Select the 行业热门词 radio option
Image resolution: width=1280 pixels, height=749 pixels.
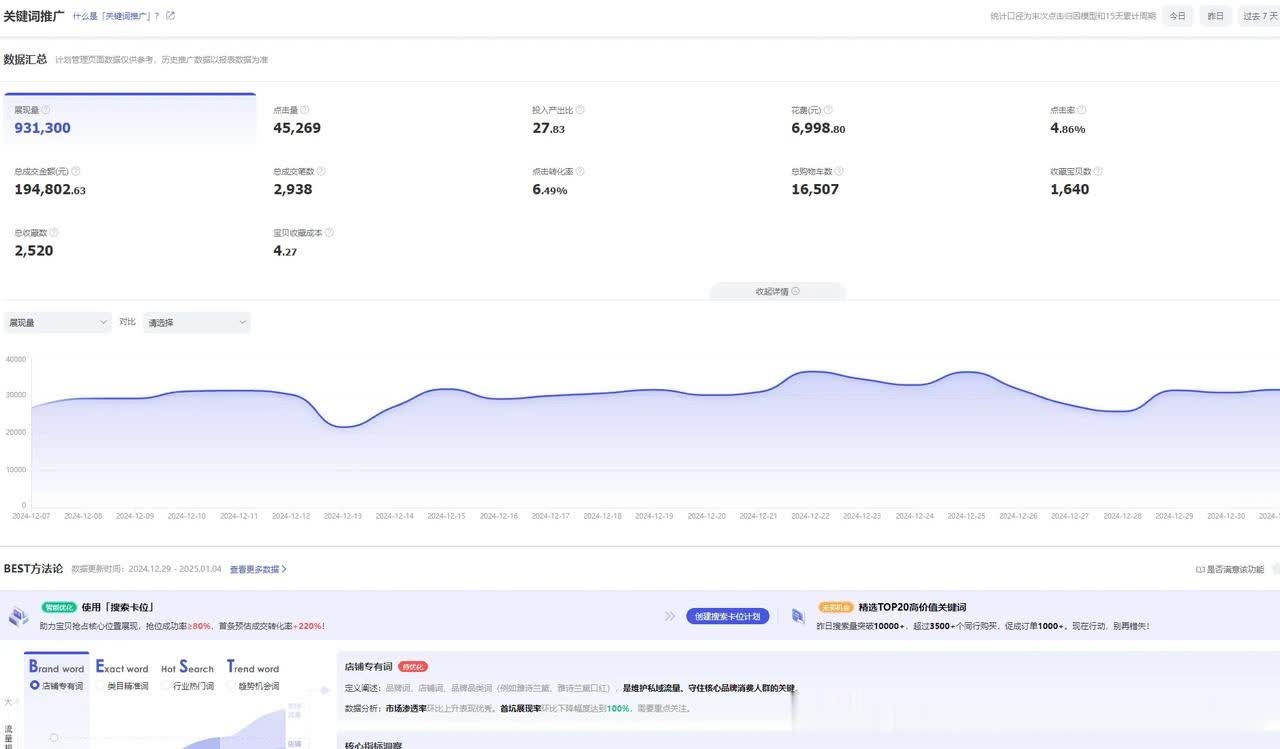[x=166, y=686]
